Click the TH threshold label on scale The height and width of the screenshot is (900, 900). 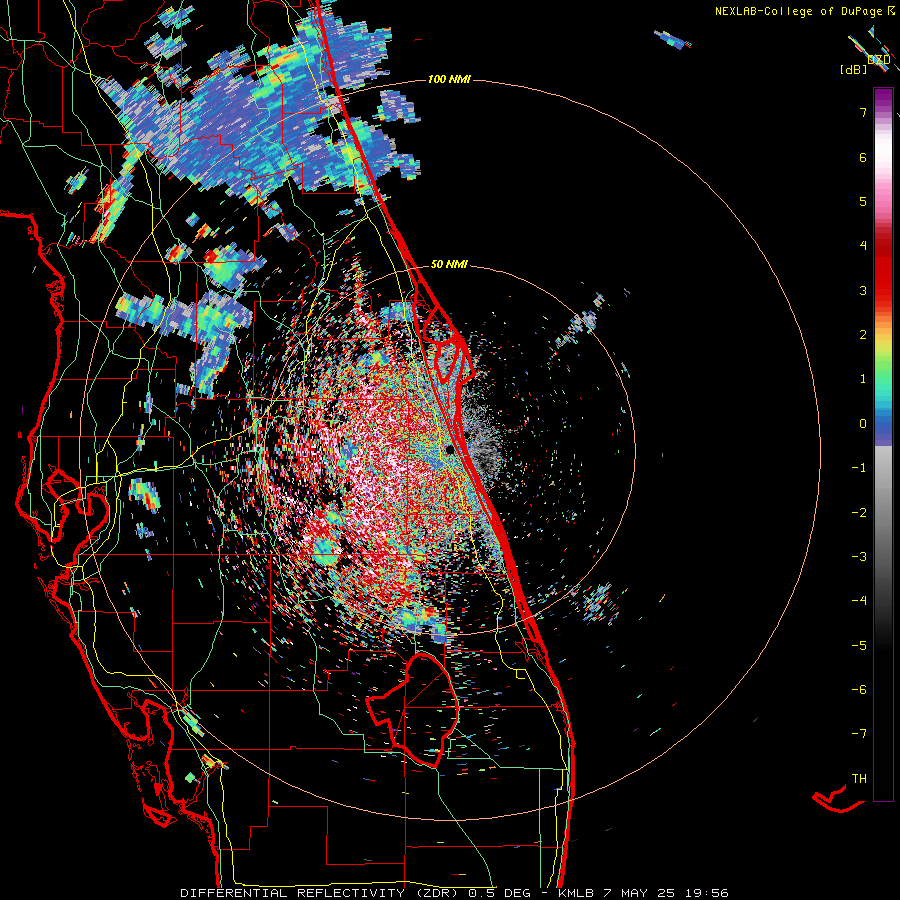click(x=859, y=779)
